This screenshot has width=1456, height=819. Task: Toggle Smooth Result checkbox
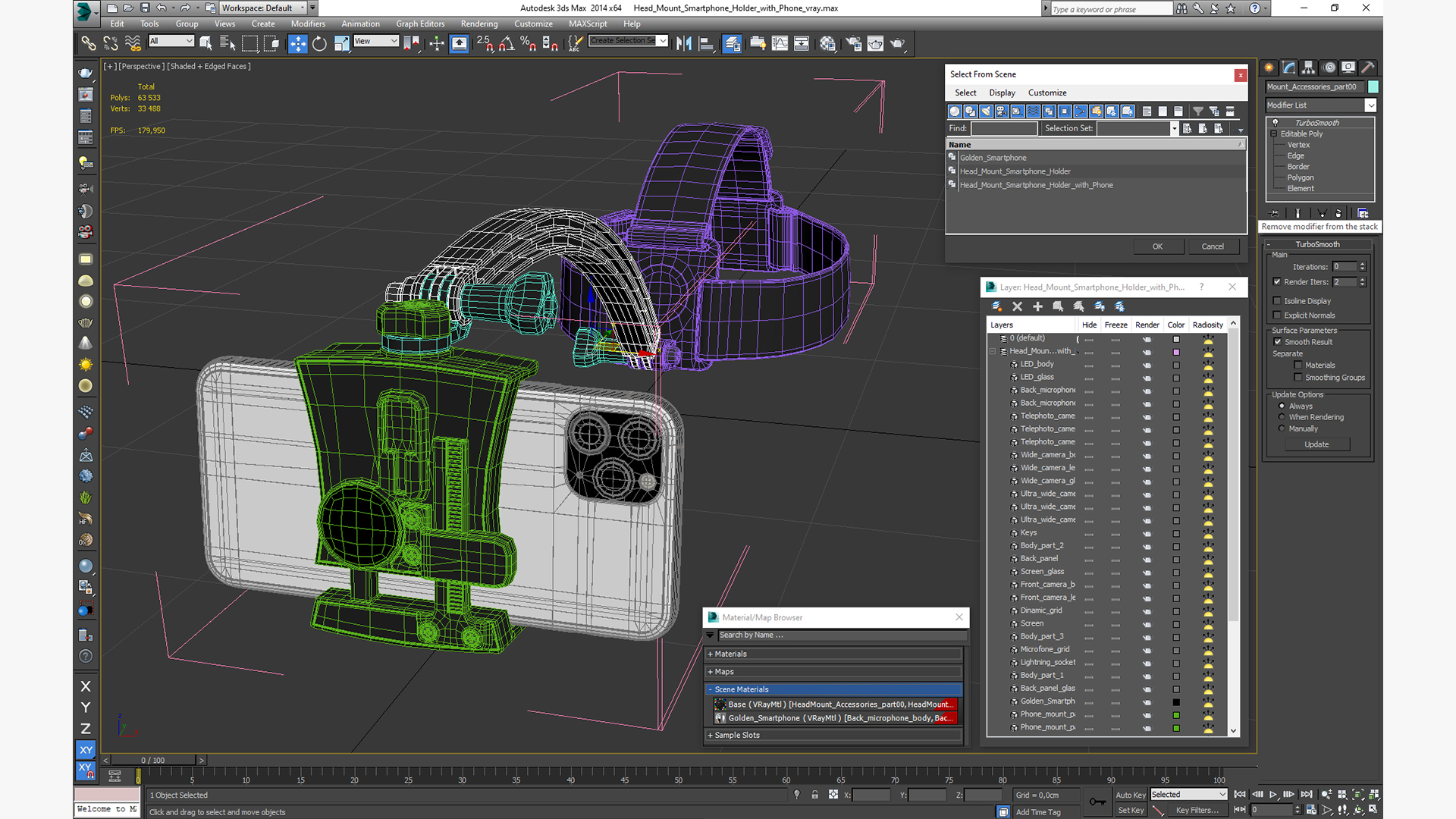point(1278,342)
